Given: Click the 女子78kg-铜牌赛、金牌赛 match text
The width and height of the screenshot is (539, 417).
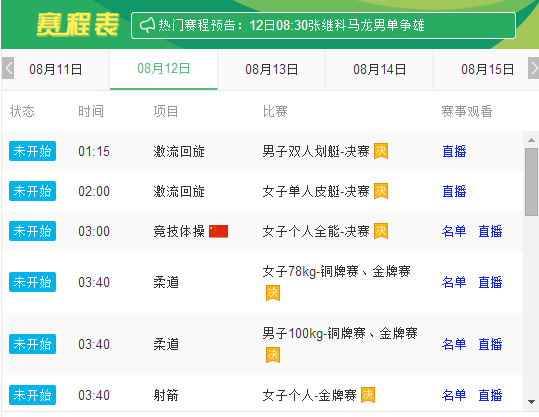Looking at the screenshot, I should coord(337,271).
